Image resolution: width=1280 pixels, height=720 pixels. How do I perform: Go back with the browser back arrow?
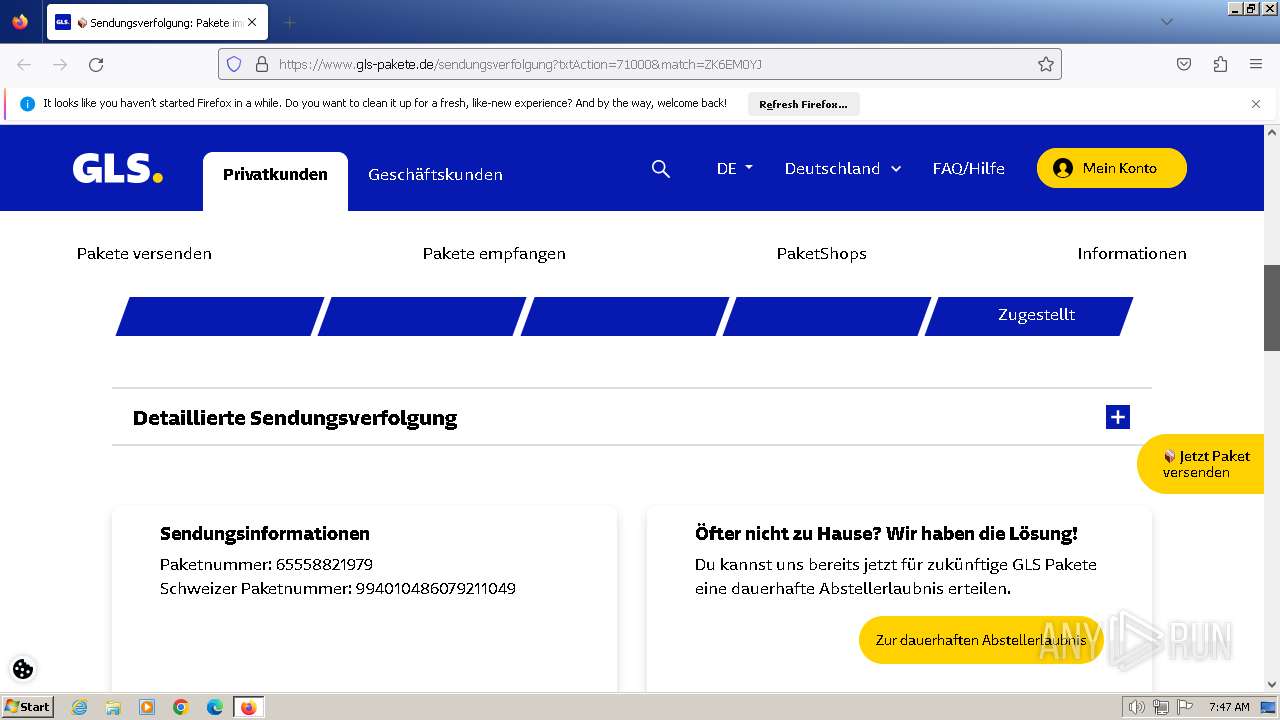(24, 64)
